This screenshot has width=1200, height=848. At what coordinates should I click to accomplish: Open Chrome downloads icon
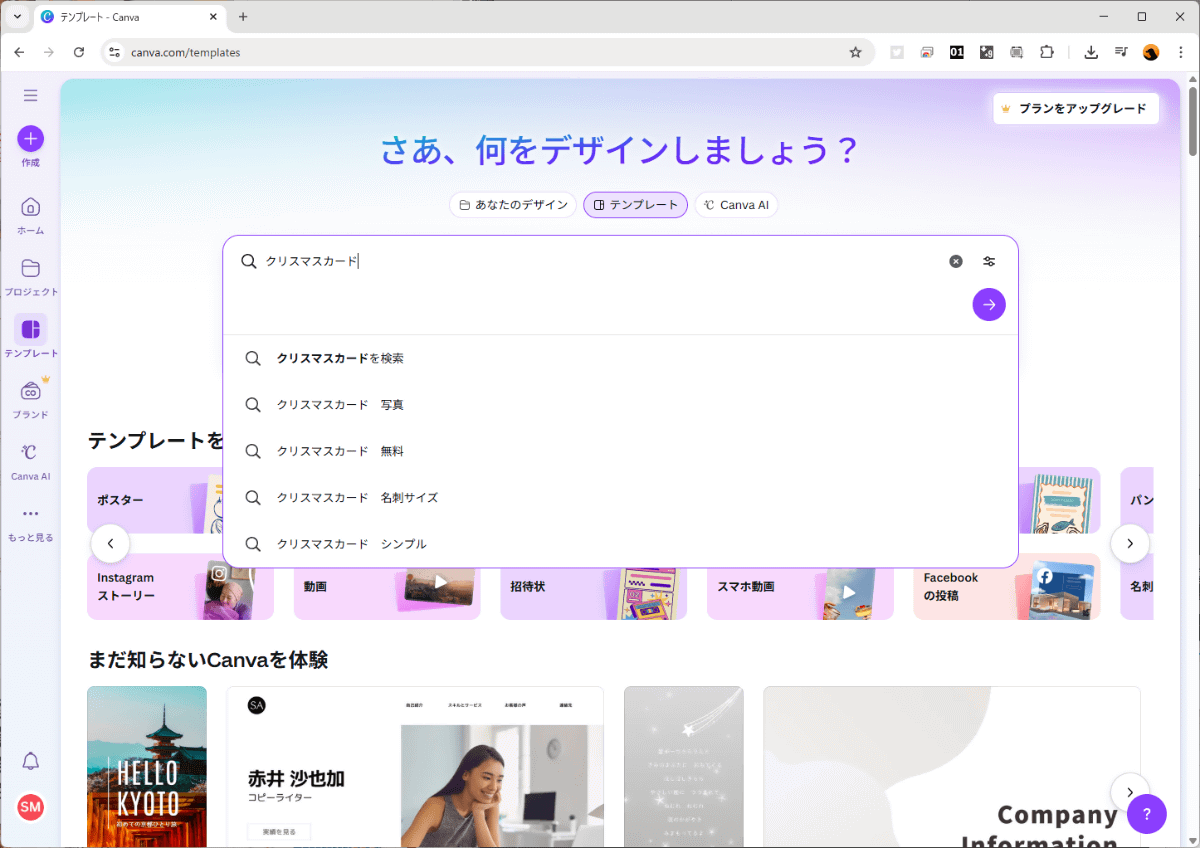click(1091, 52)
